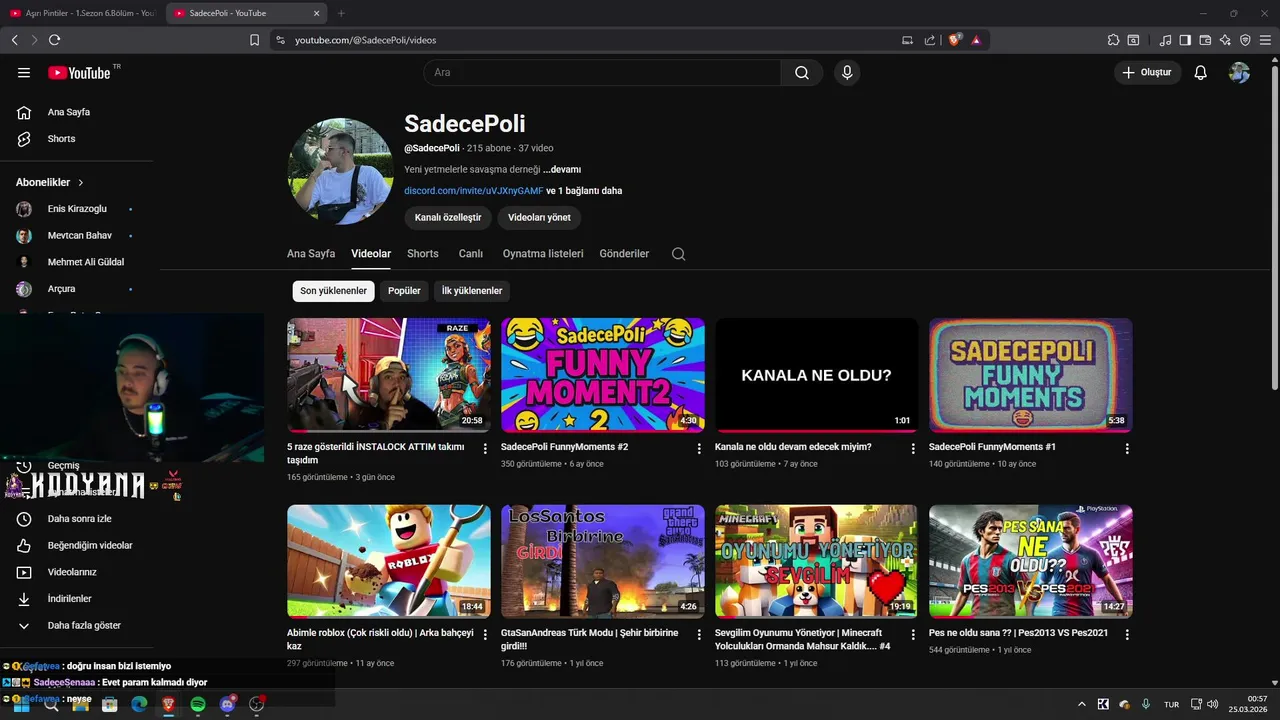Image resolution: width=1280 pixels, height=720 pixels.
Task: Open the browser extensions puzzle icon
Action: tap(1113, 40)
